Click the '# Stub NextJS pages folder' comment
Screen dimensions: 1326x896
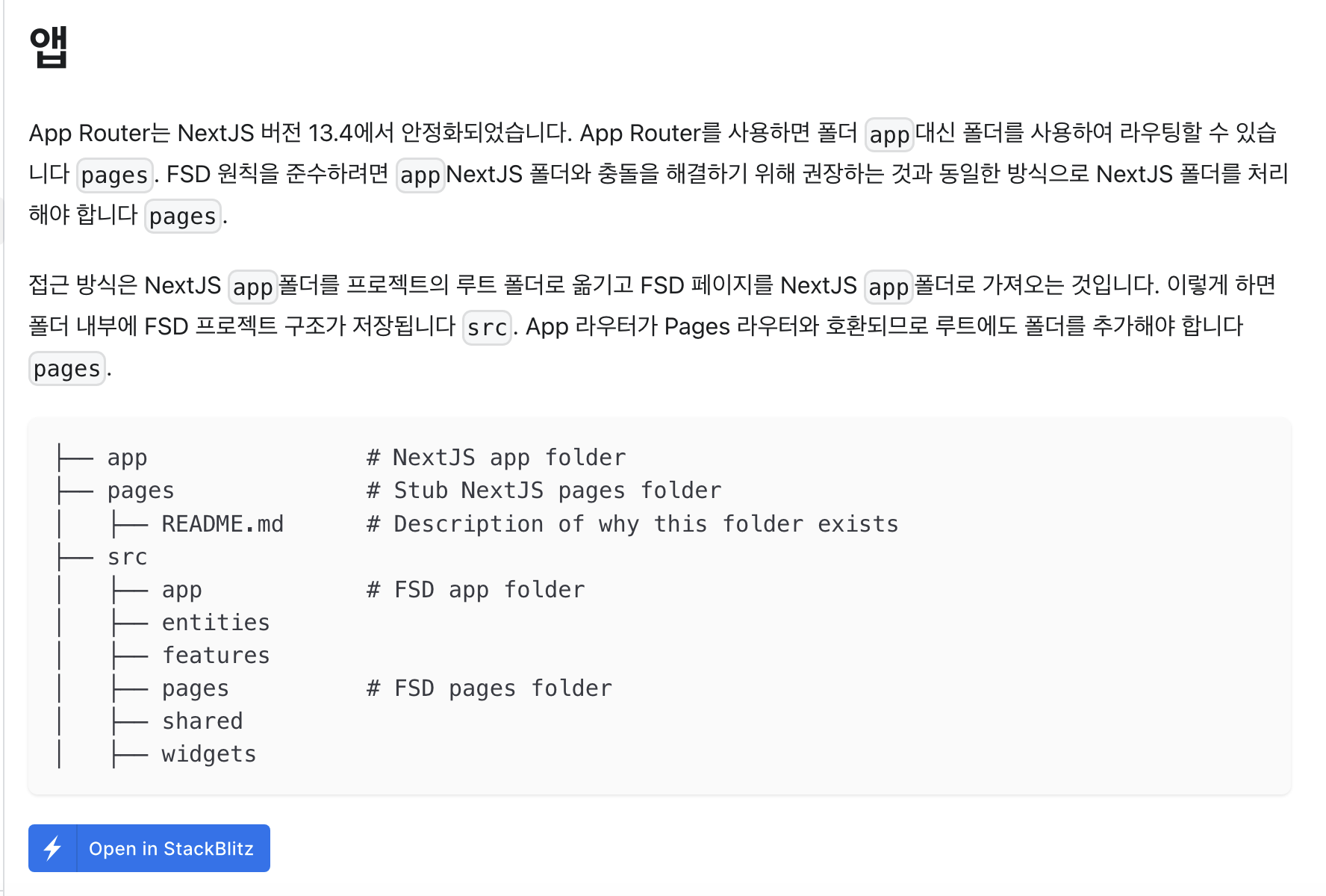[x=544, y=491]
